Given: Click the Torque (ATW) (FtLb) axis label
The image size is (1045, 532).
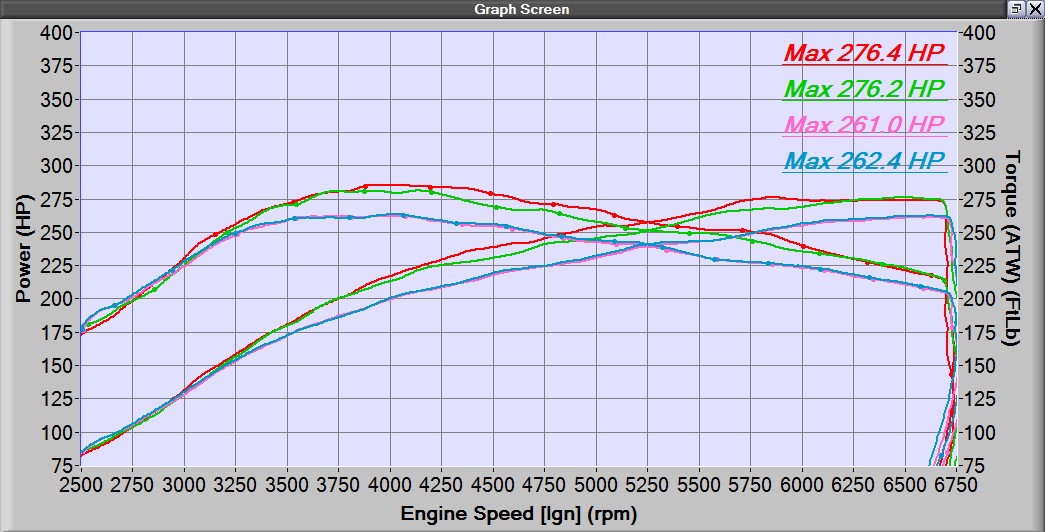Looking at the screenshot, I should click(1012, 249).
